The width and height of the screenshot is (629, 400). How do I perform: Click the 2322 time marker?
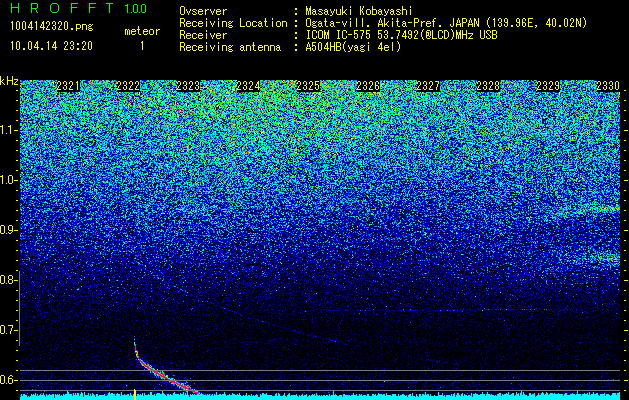(128, 86)
